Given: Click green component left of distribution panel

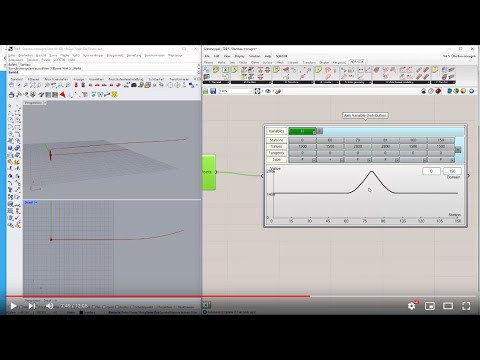Looking at the screenshot, I should (209, 172).
